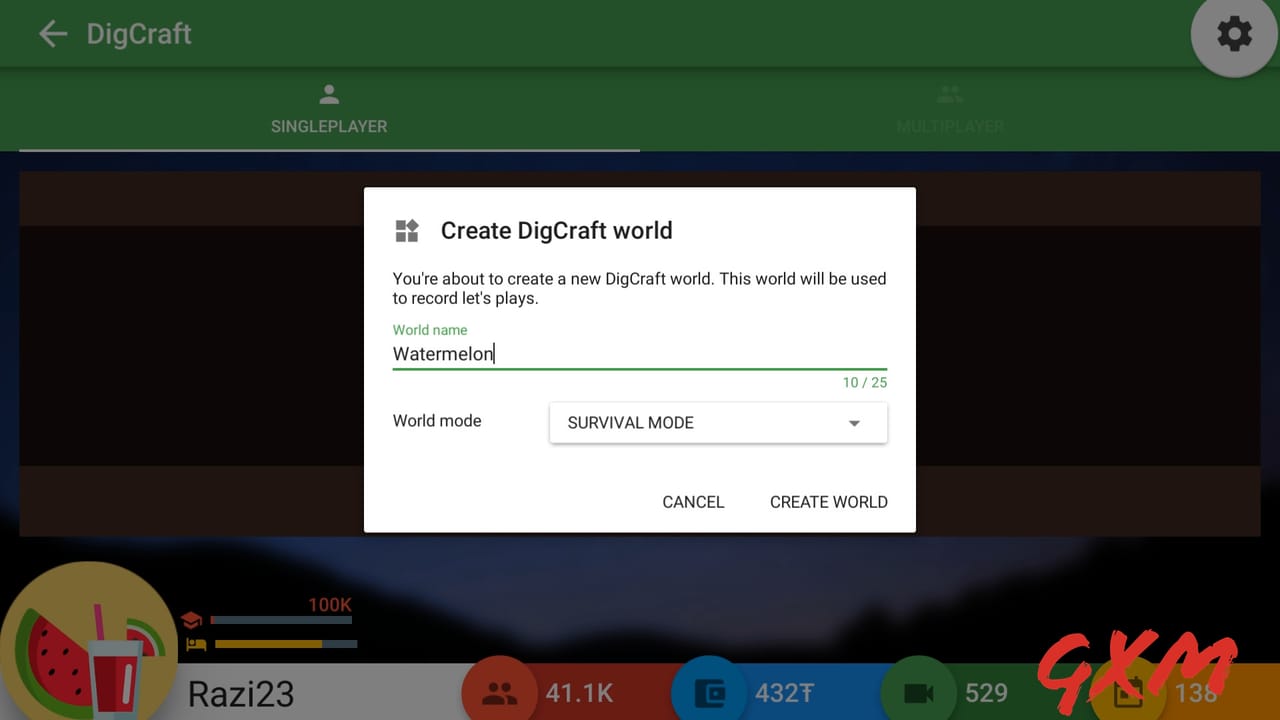Screen dimensions: 1280x720
Task: Click the back arrow beside DigCraft
Action: pos(52,34)
